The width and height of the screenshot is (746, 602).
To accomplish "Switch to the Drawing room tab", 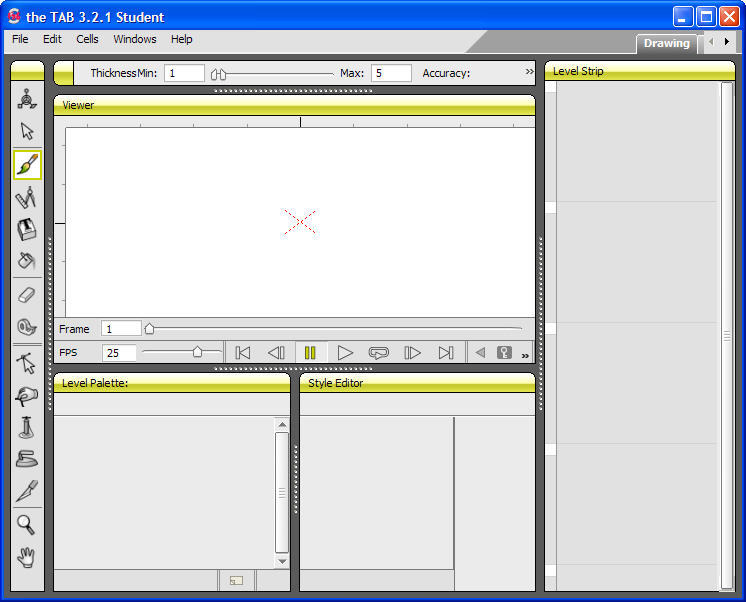I will (666, 43).
